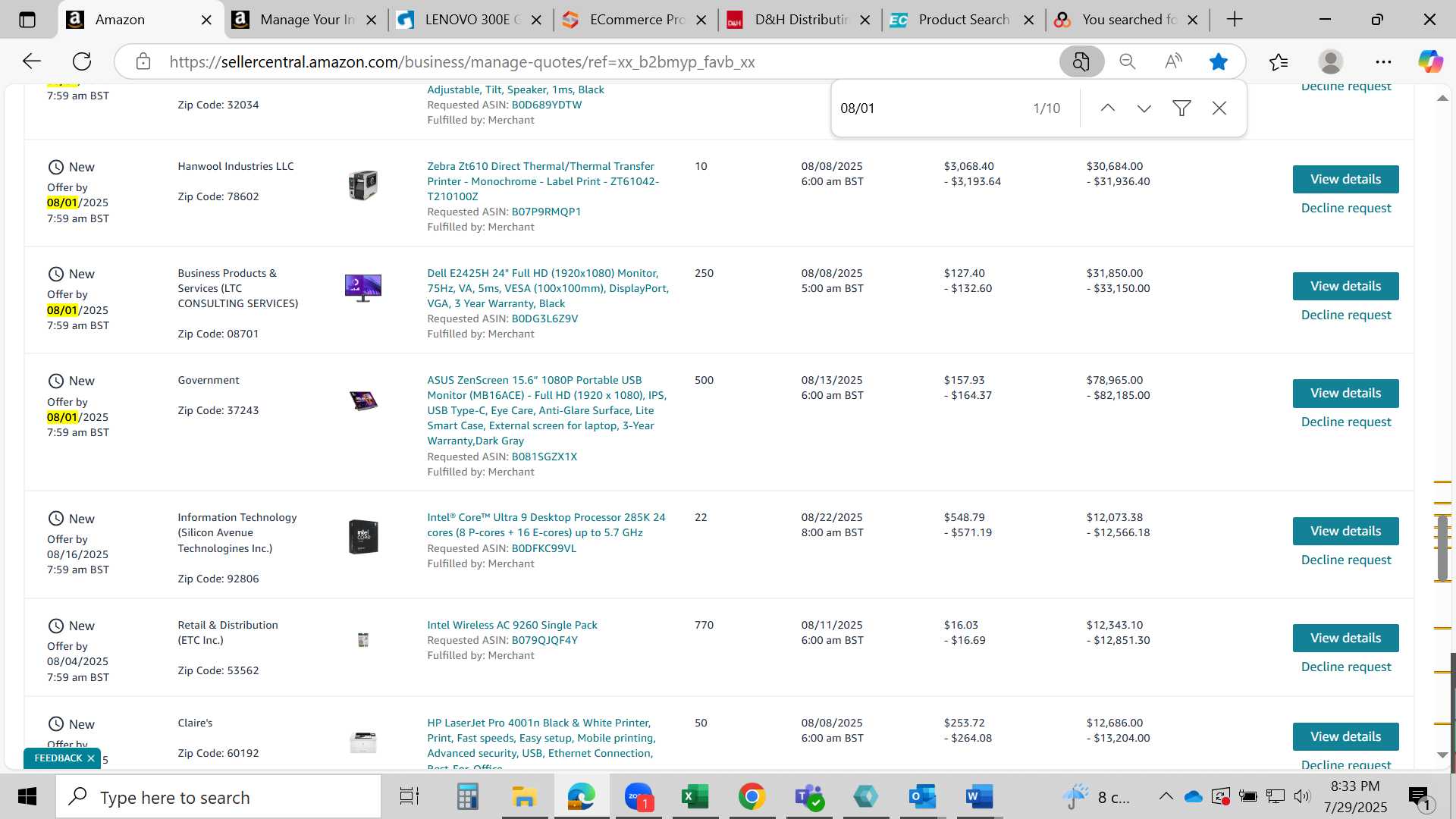The width and height of the screenshot is (1456, 819).
Task: Open Excel from the taskbar
Action: pos(695,797)
